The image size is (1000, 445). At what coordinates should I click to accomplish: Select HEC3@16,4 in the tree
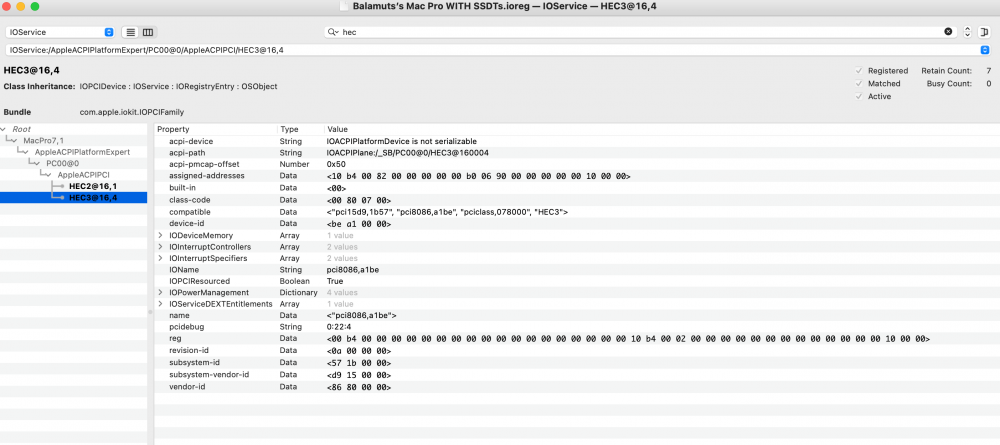92,198
